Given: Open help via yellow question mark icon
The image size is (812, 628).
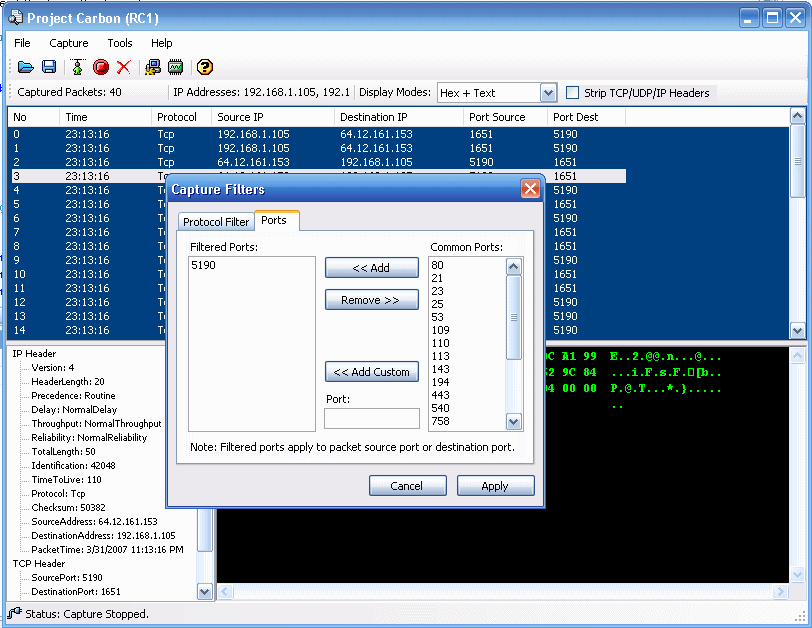Looking at the screenshot, I should [x=205, y=67].
